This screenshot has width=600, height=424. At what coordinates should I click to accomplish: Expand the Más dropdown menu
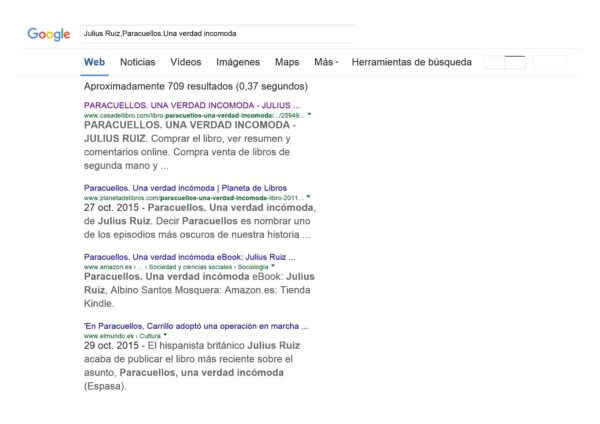click(326, 62)
